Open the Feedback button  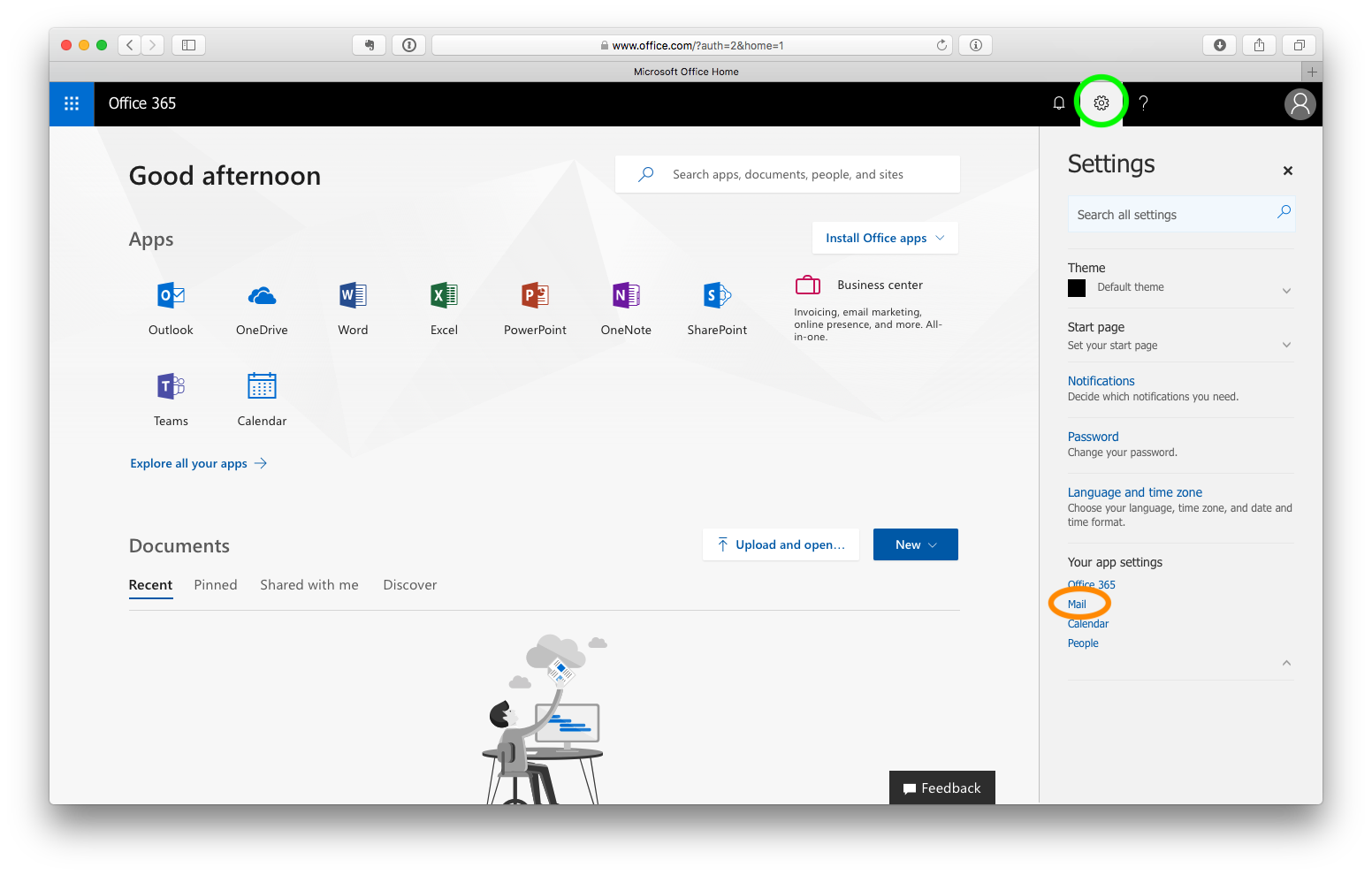(941, 787)
